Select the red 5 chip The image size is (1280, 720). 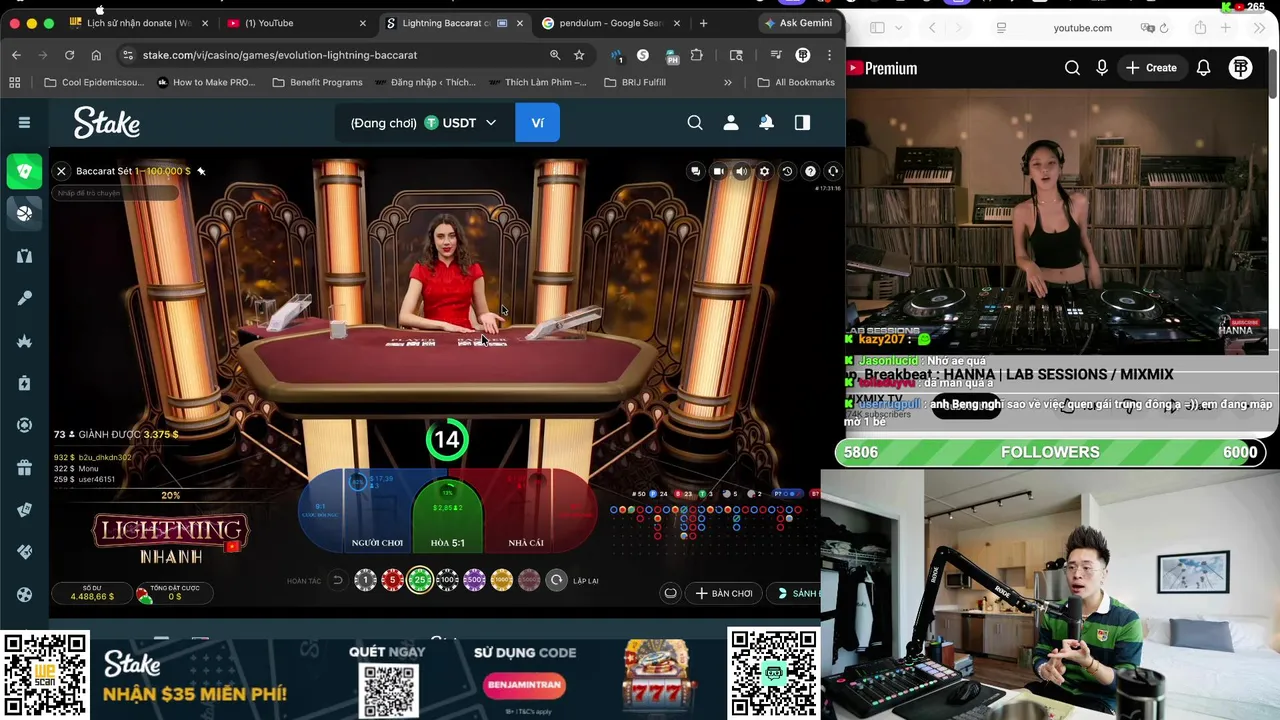click(x=393, y=580)
